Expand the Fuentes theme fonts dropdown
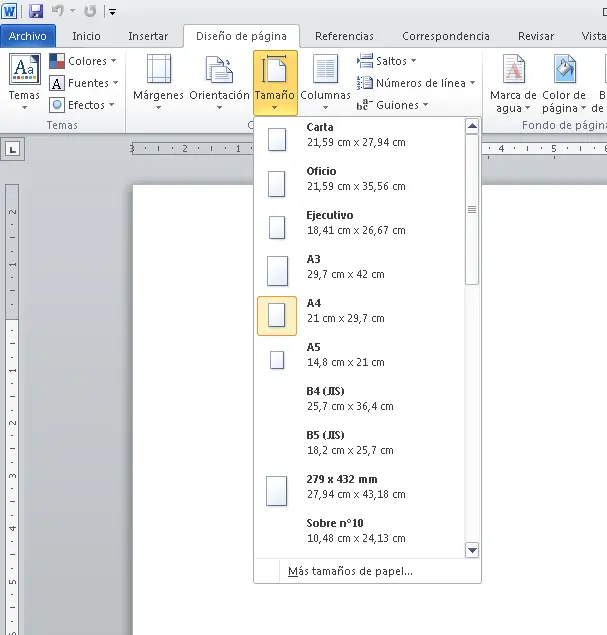This screenshot has width=607, height=635. tap(85, 83)
